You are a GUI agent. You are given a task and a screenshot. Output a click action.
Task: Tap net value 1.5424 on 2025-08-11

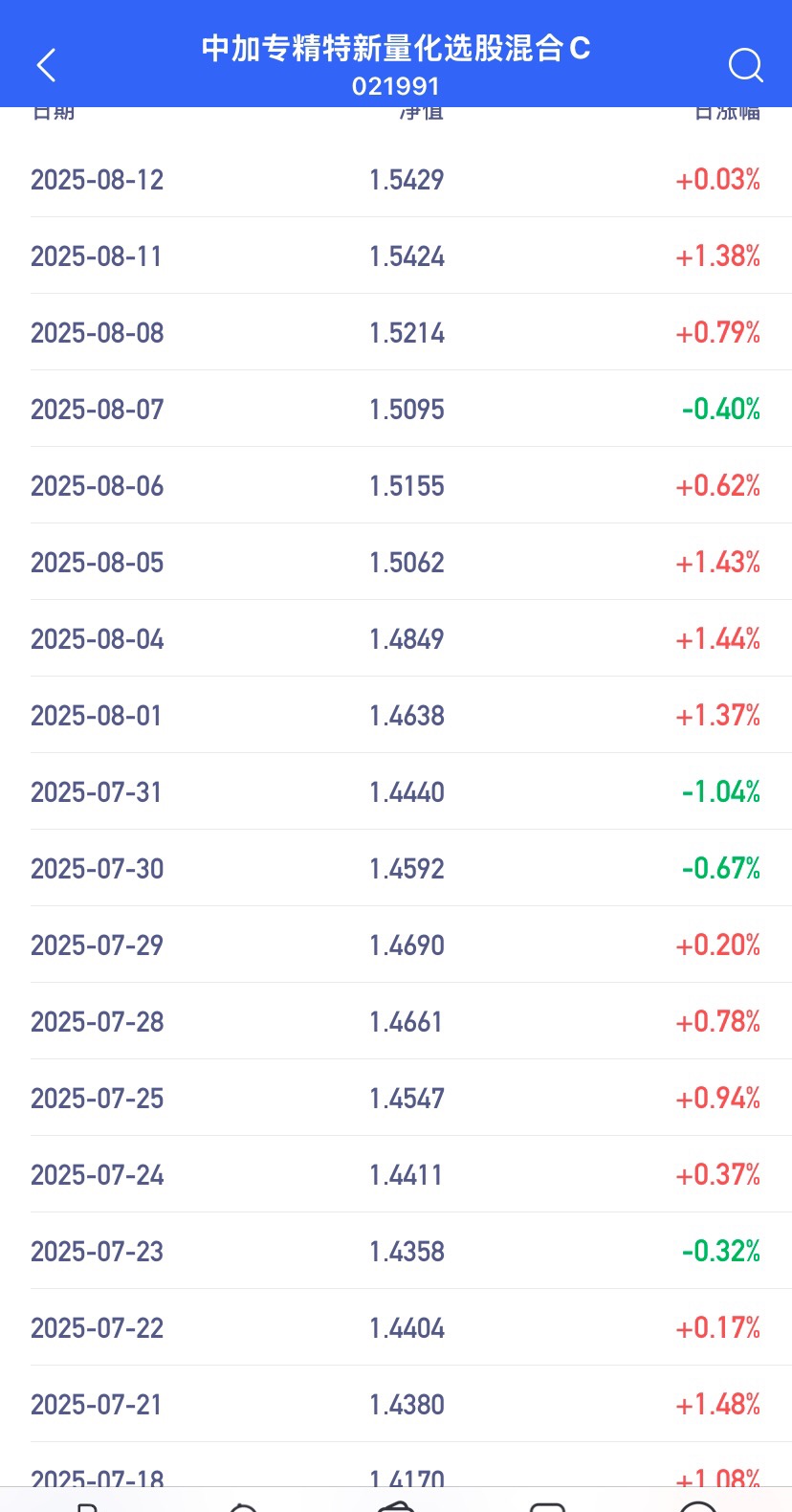pos(407,256)
